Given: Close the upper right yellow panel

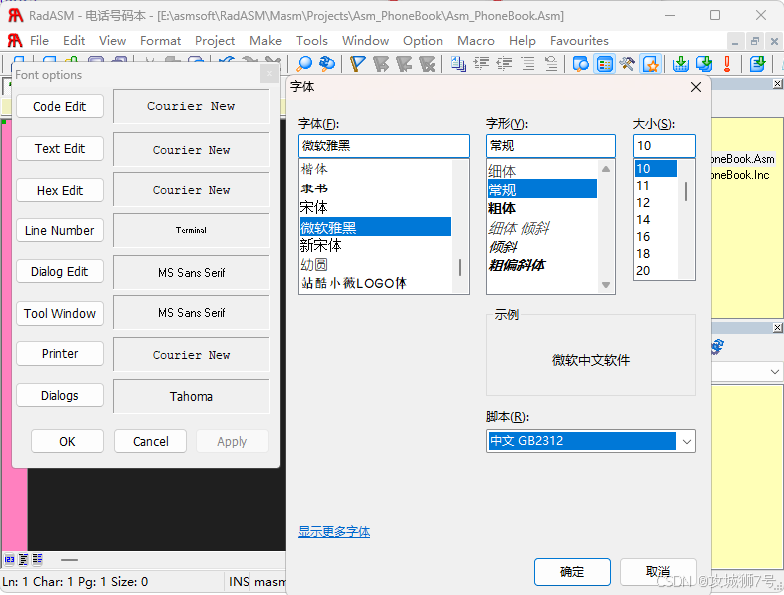Looking at the screenshot, I should 778,84.
